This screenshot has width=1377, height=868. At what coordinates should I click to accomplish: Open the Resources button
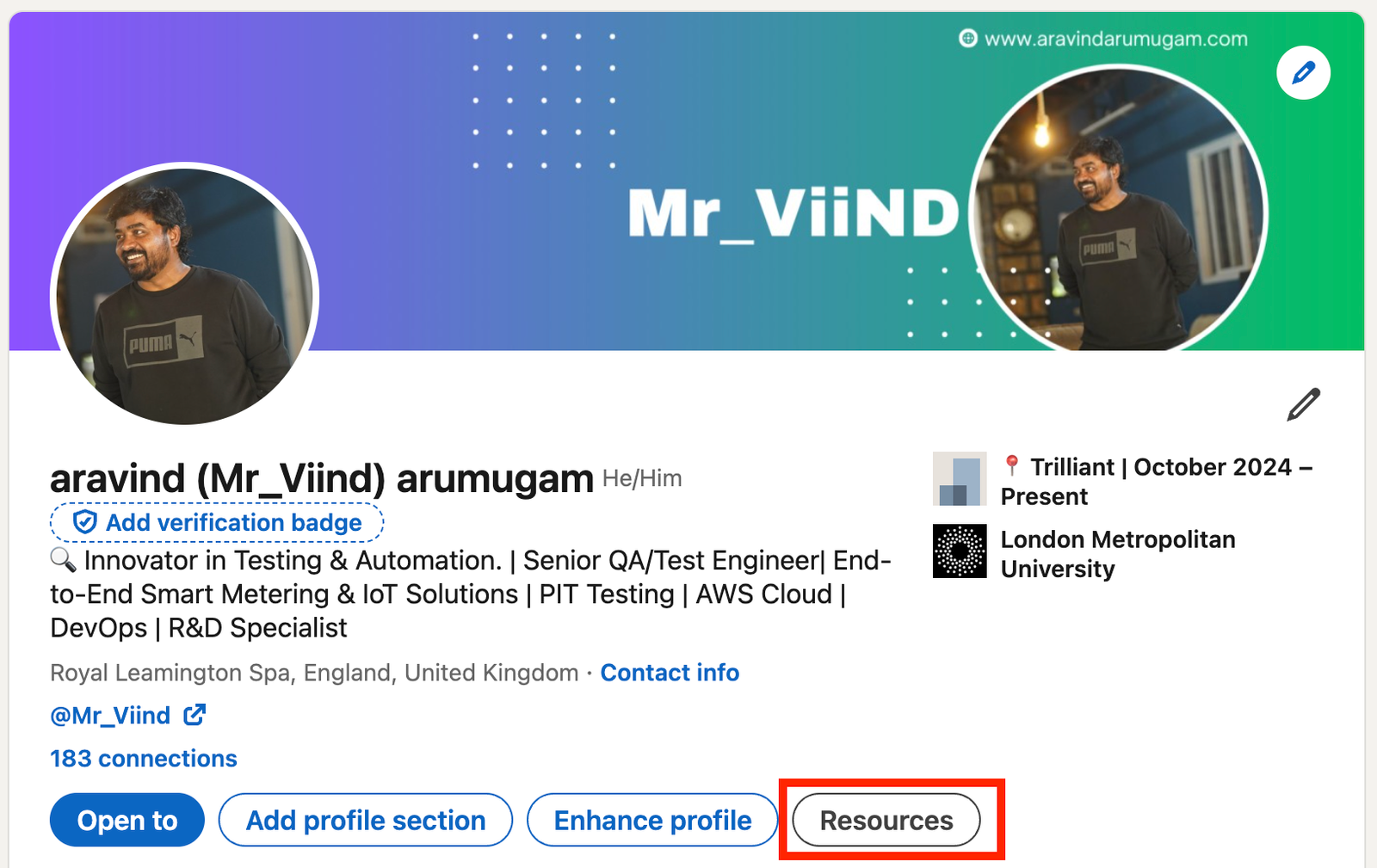coord(886,820)
